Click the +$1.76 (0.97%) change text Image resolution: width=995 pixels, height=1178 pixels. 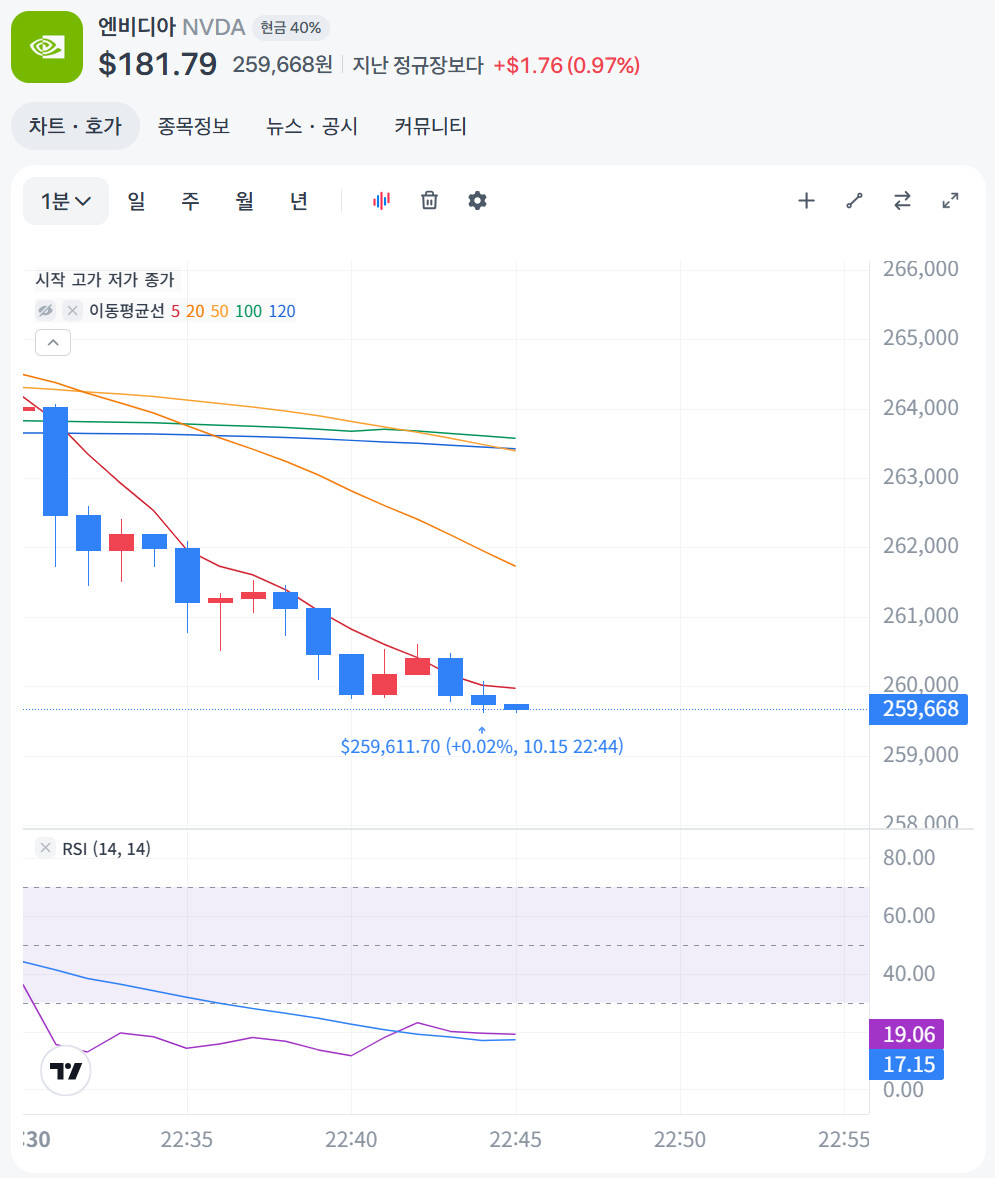(x=567, y=65)
